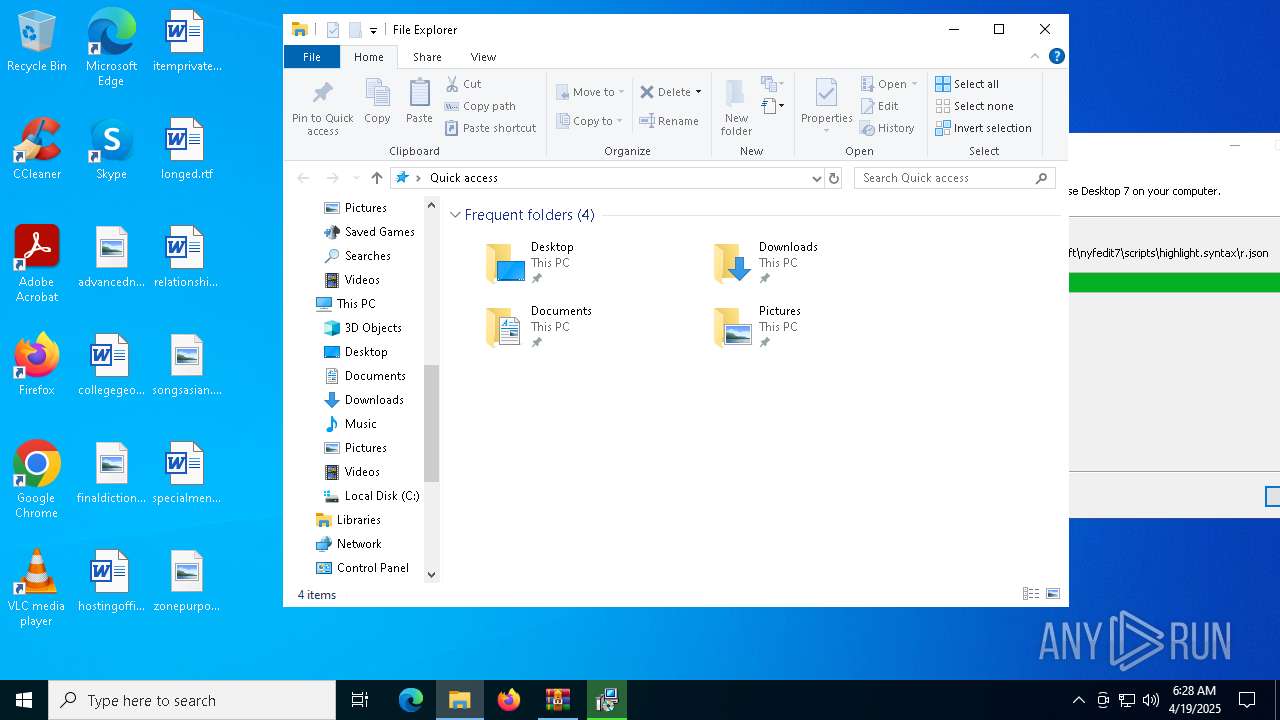
Task: Collapse the Frequent folders group
Action: 455,215
